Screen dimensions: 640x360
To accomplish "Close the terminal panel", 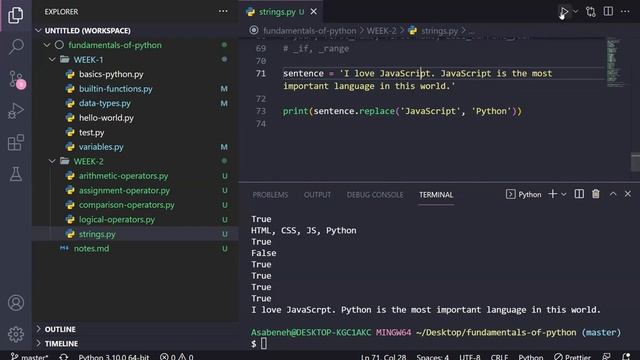I will pos(628,194).
